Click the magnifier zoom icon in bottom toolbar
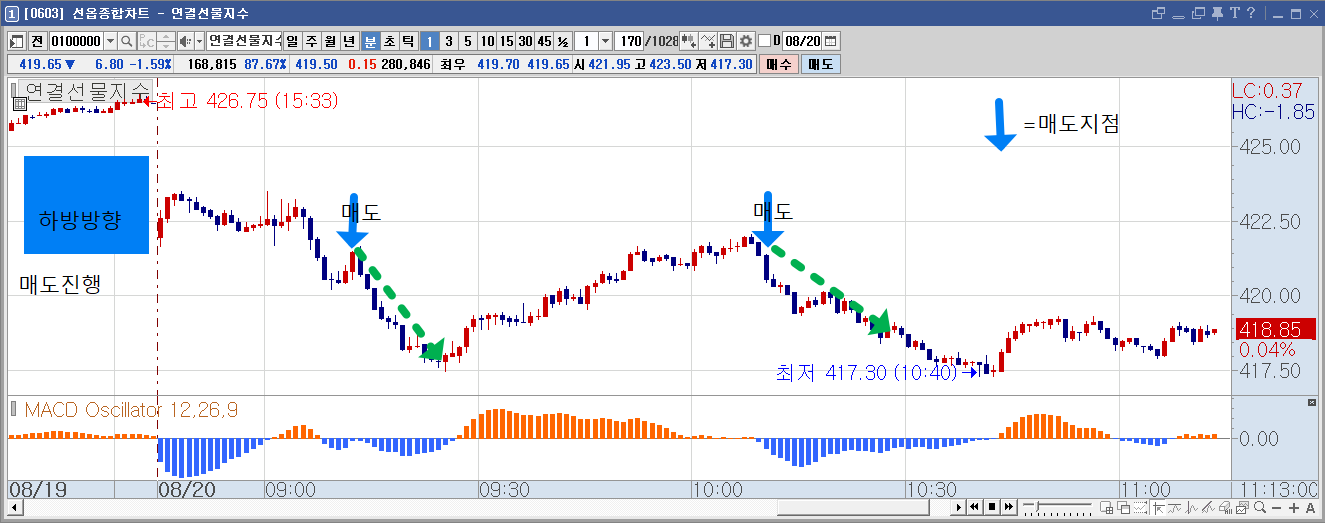The height and width of the screenshot is (523, 1325). (x=1260, y=507)
